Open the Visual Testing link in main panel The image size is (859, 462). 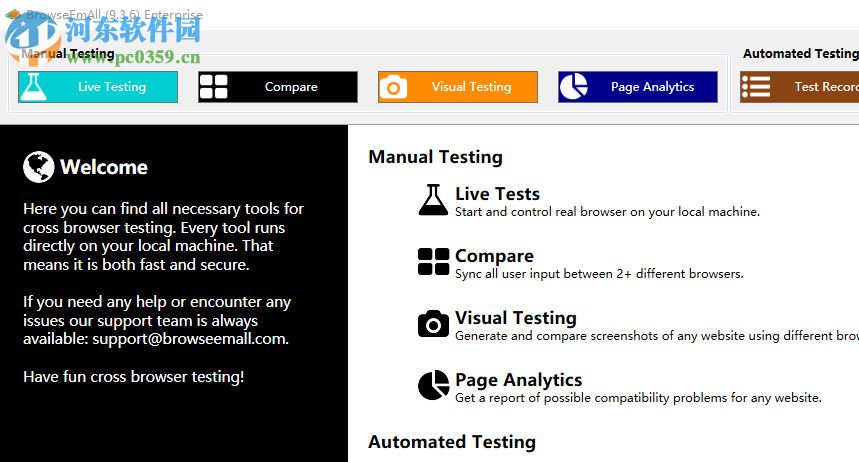pos(516,317)
